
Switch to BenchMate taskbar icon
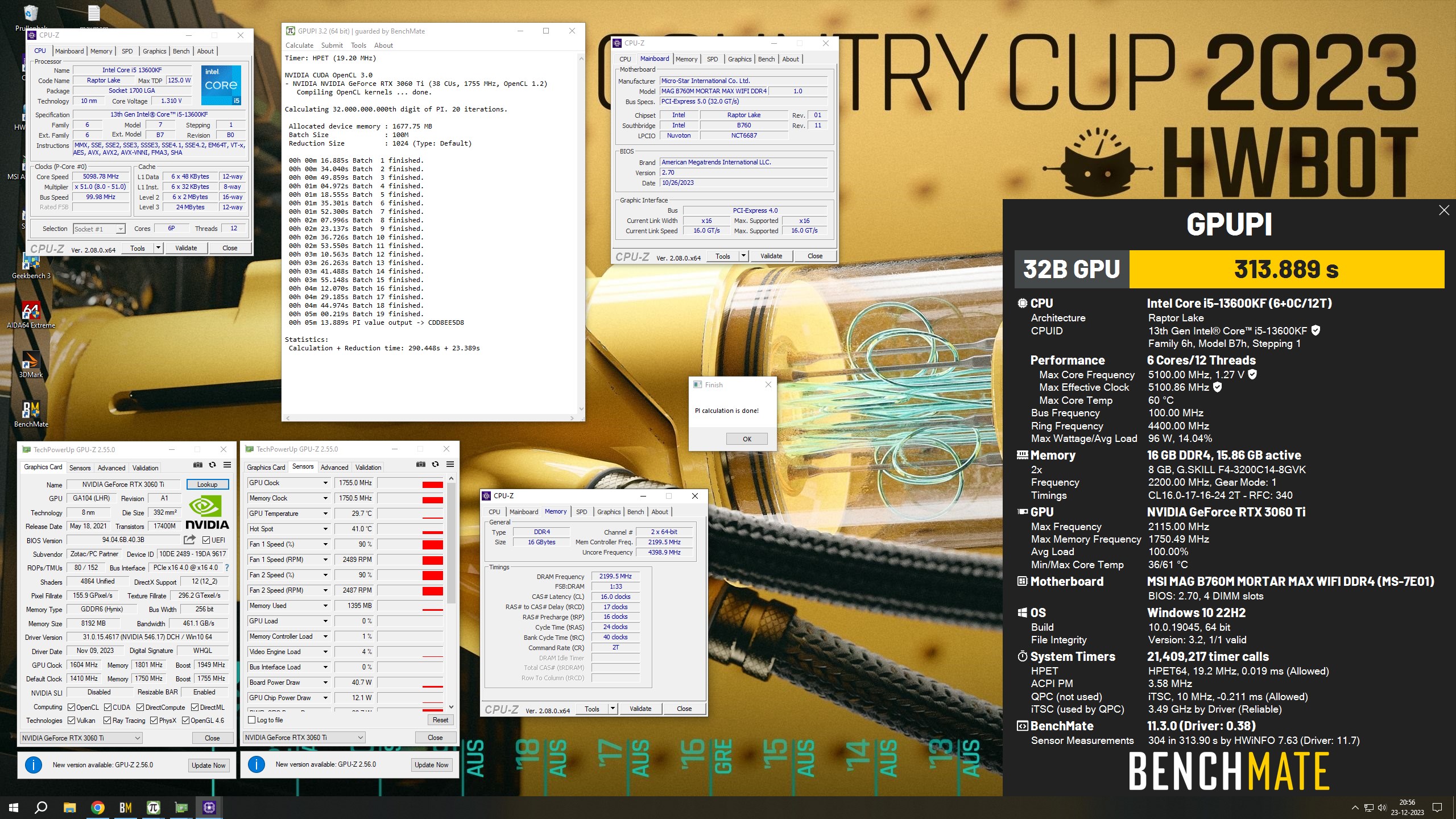[126, 807]
